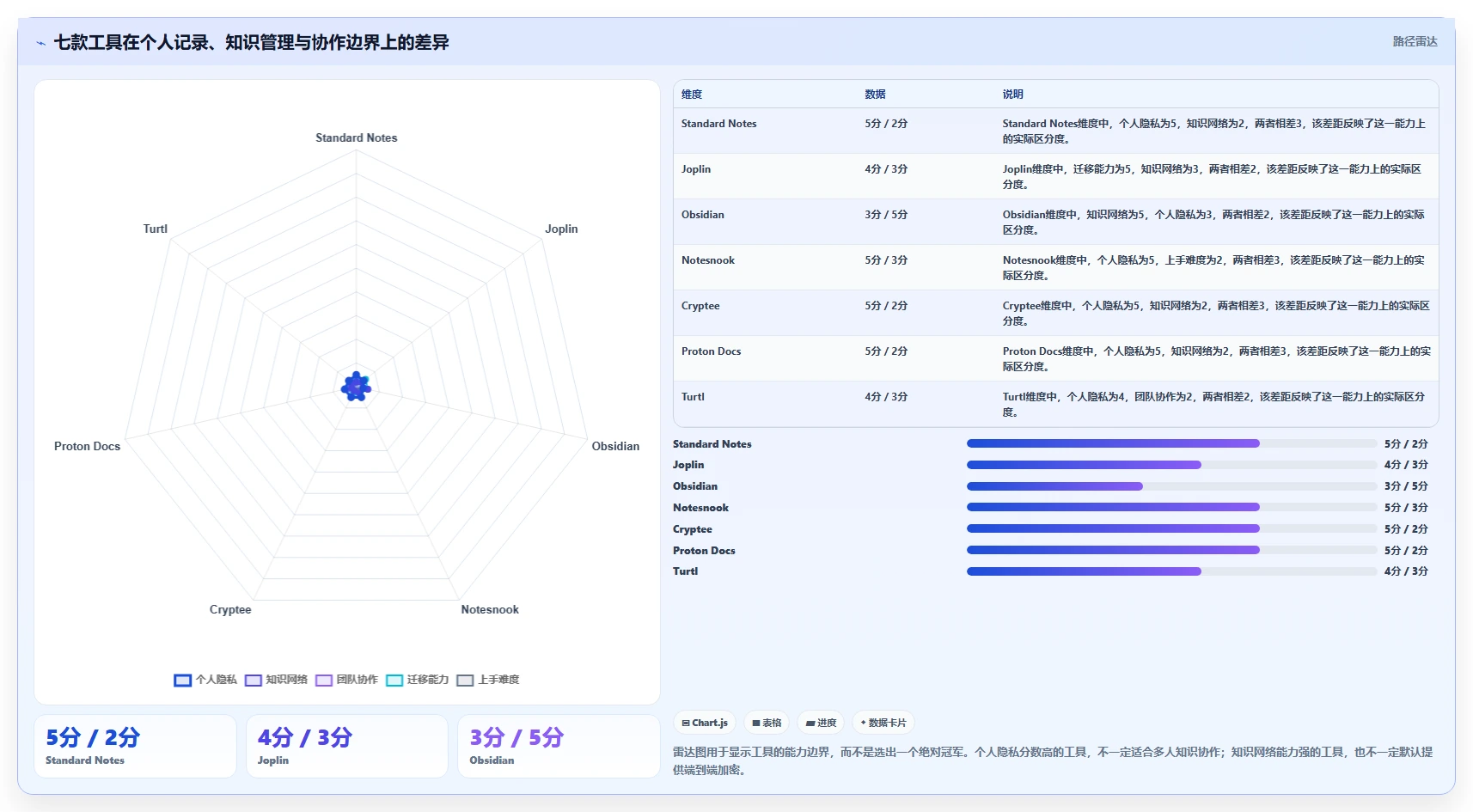Click the Standard Notes progress bar
This screenshot has width=1473, height=812.
click(x=1171, y=443)
